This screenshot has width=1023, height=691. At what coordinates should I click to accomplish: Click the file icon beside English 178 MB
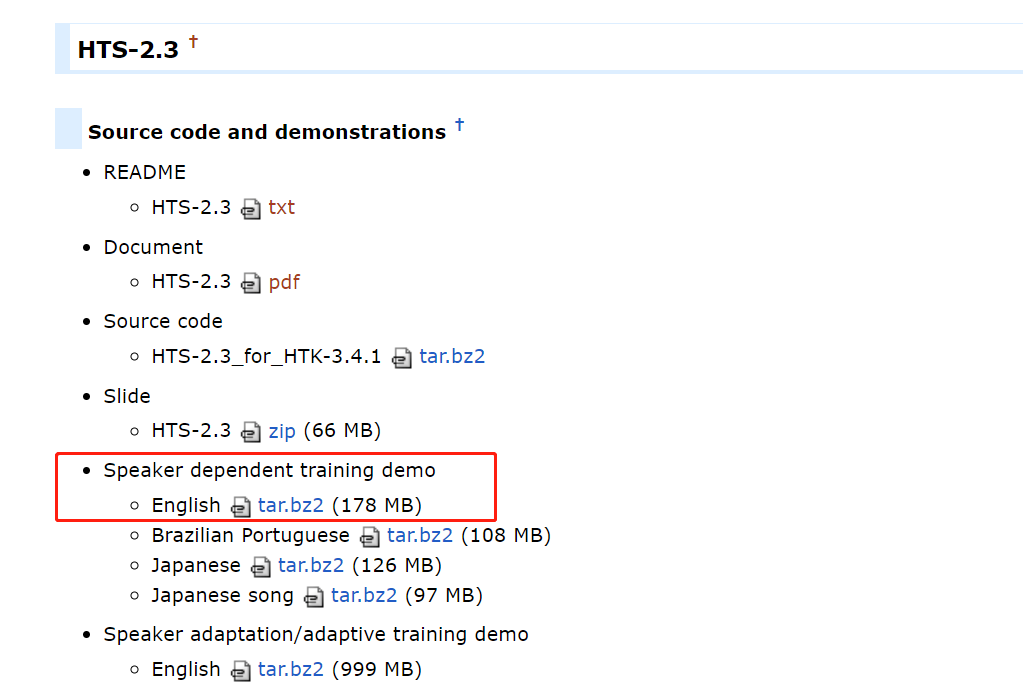[x=240, y=507]
